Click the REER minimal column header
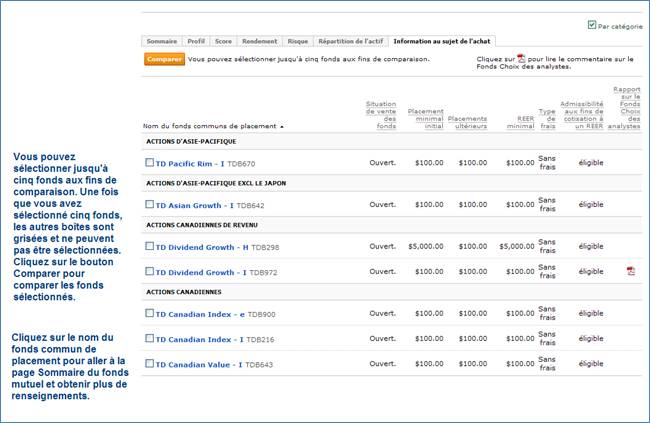The image size is (650, 423). (520, 122)
